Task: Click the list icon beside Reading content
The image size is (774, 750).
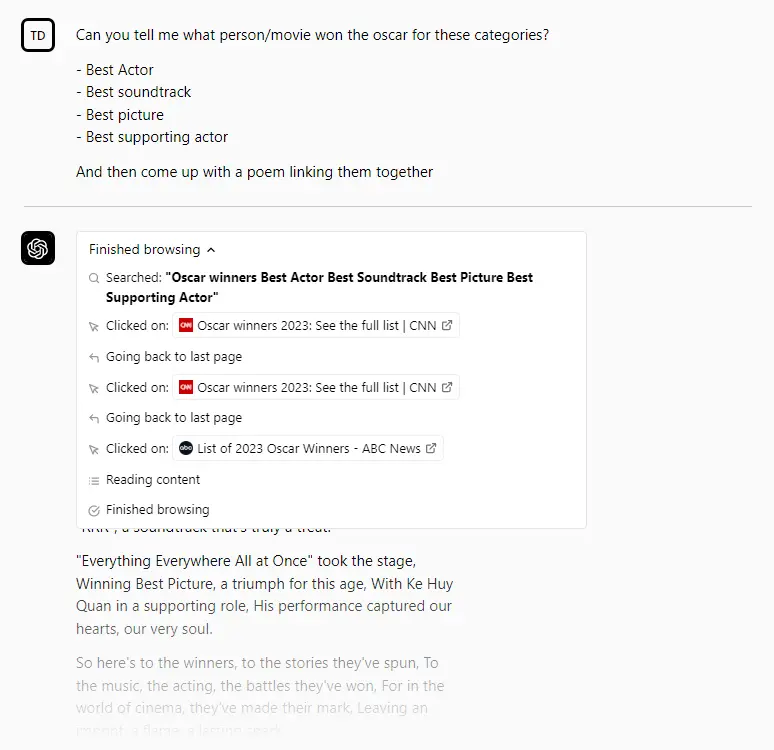Action: coord(94,480)
